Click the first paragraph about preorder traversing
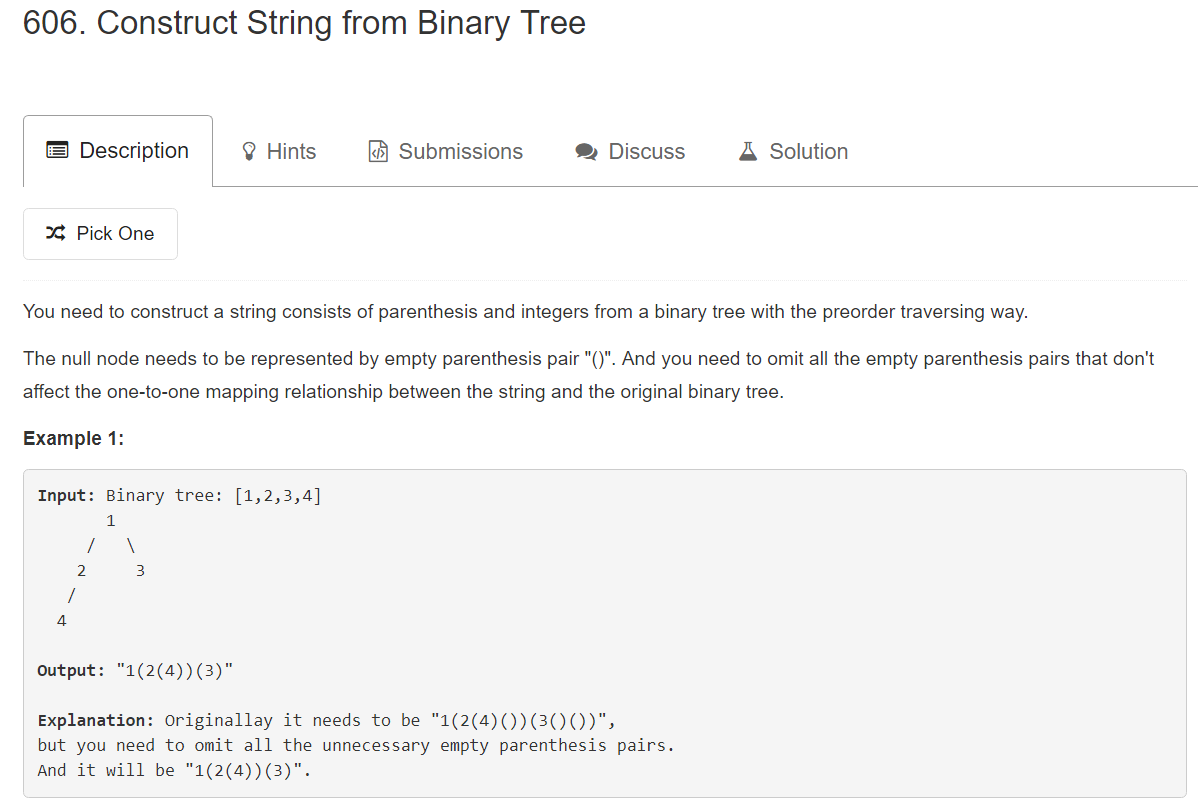 525,312
